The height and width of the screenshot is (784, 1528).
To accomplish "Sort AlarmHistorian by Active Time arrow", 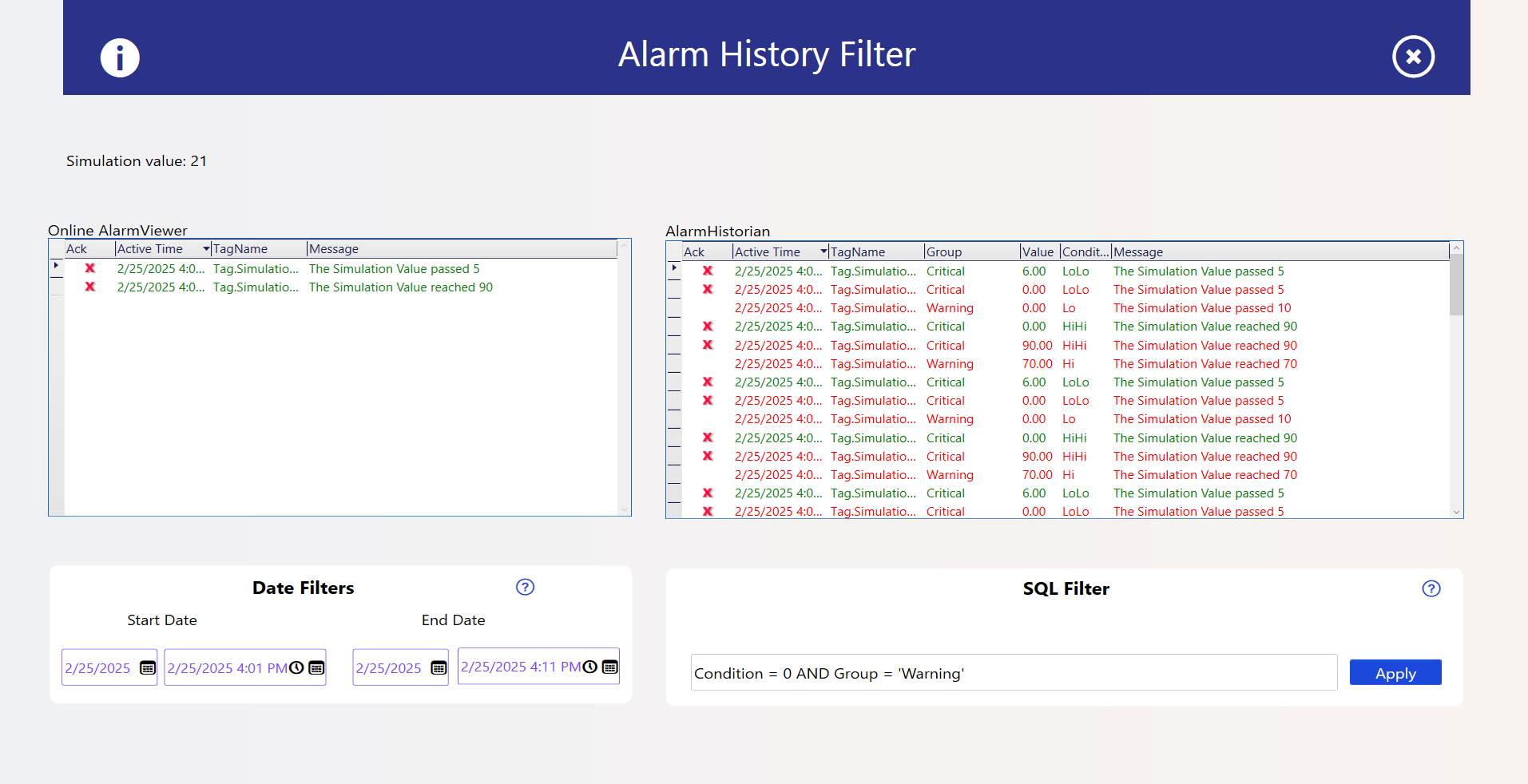I will pos(824,252).
